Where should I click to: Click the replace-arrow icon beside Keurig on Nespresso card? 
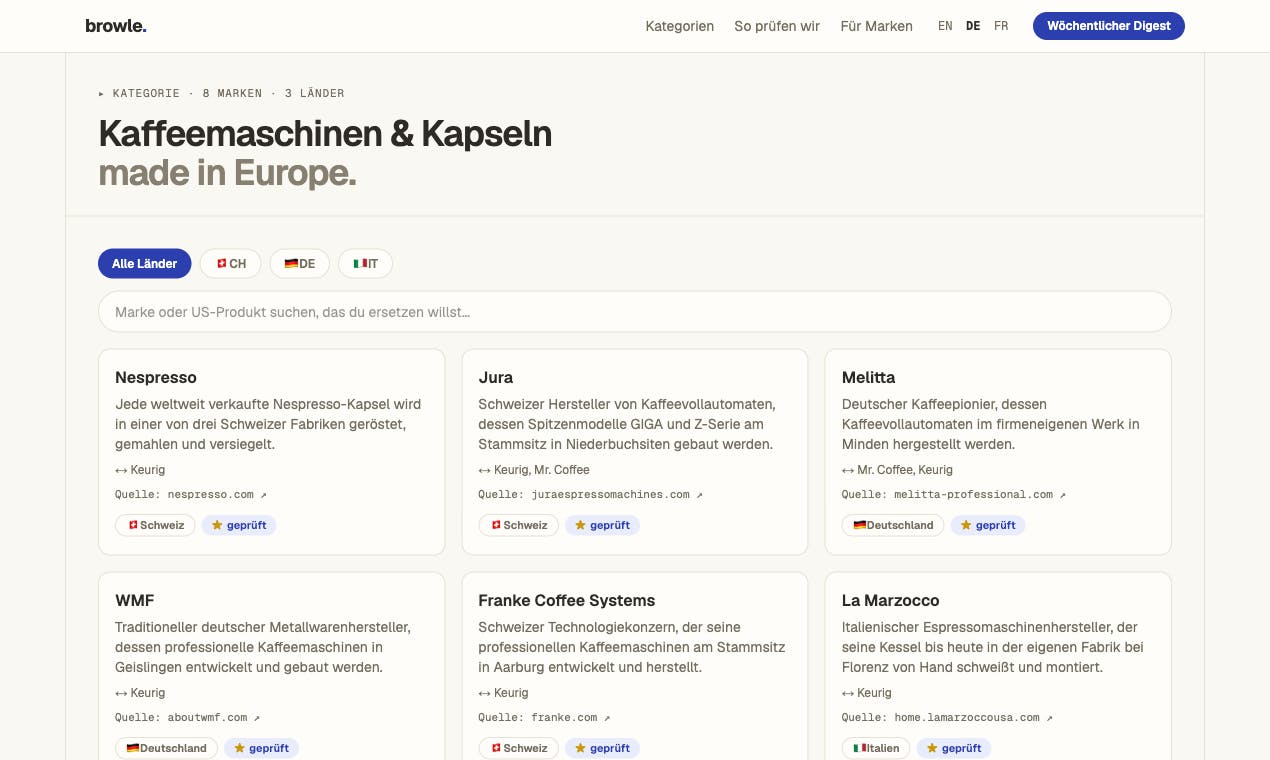[121, 470]
